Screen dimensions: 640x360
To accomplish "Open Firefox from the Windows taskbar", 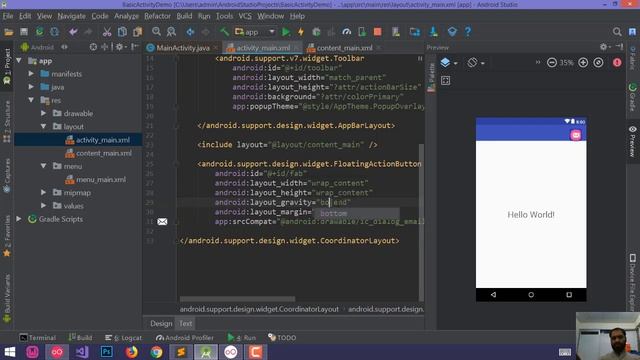I will [x=131, y=352].
